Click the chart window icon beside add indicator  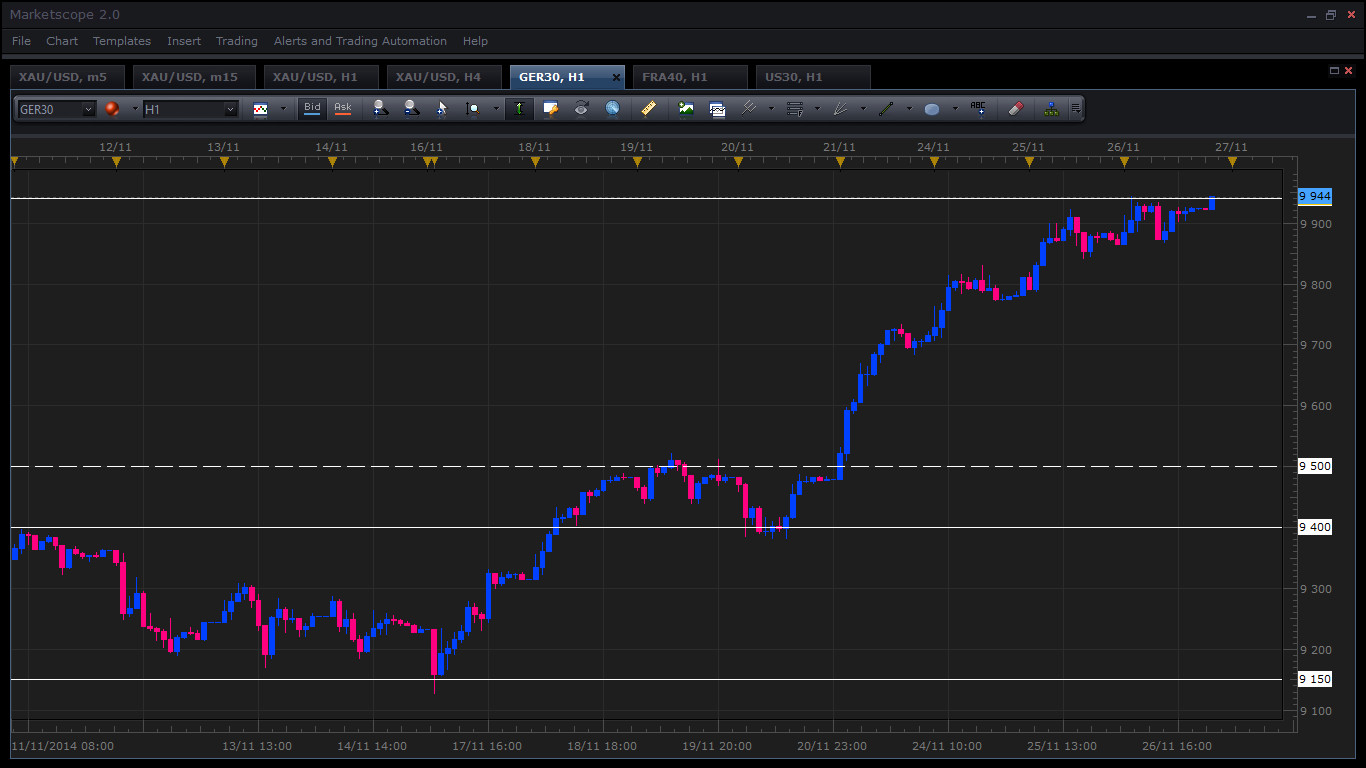click(x=717, y=109)
